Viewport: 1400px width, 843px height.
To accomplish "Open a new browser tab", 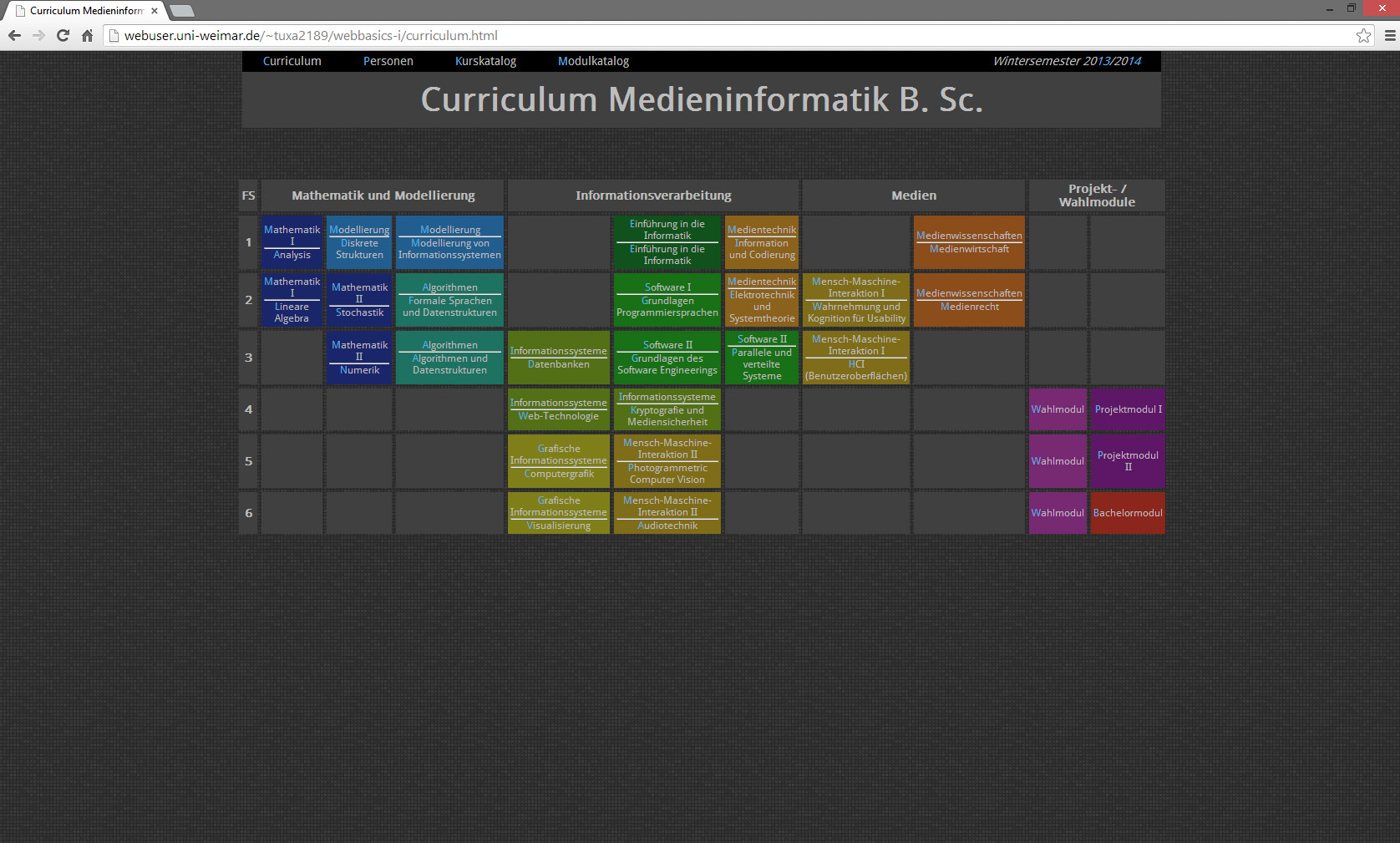I will click(182, 11).
